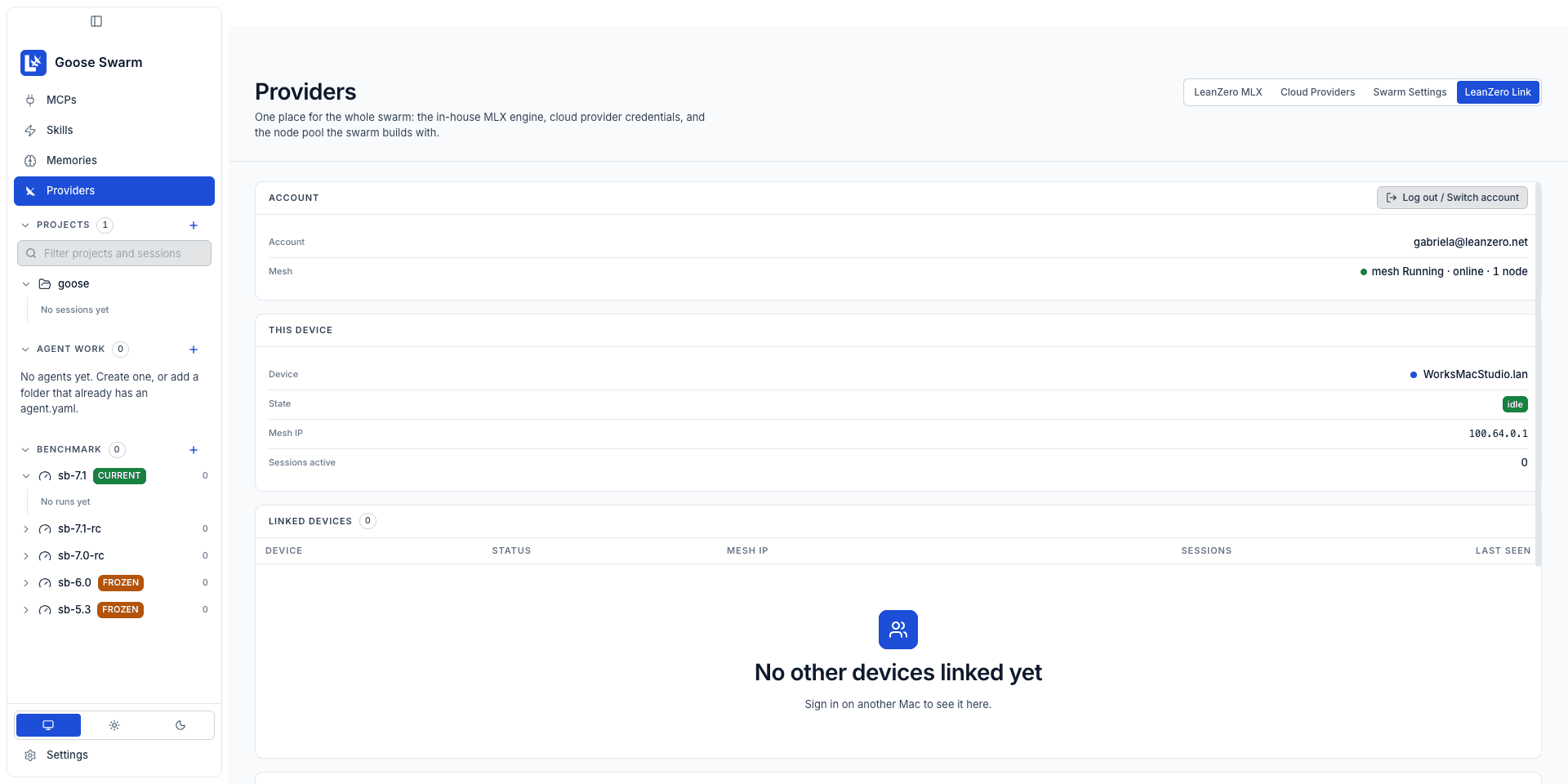Click the gauge icon next to sb-7.1-rc
The image size is (1568, 784).
click(x=45, y=529)
